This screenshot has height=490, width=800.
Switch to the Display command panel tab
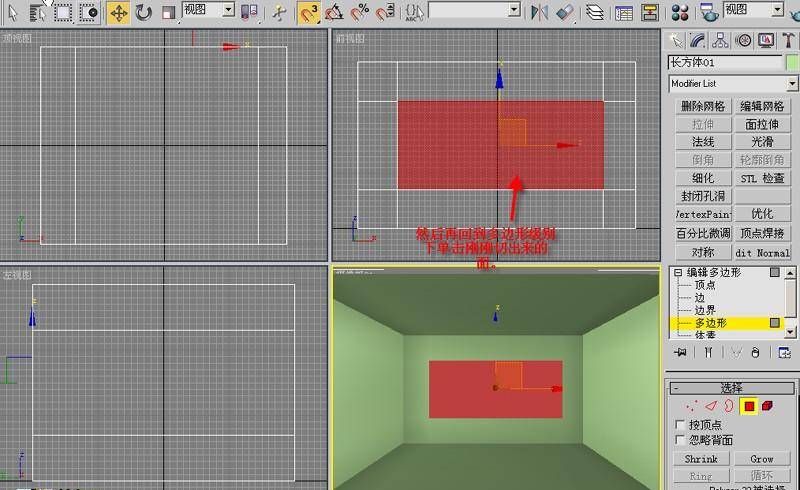point(766,40)
